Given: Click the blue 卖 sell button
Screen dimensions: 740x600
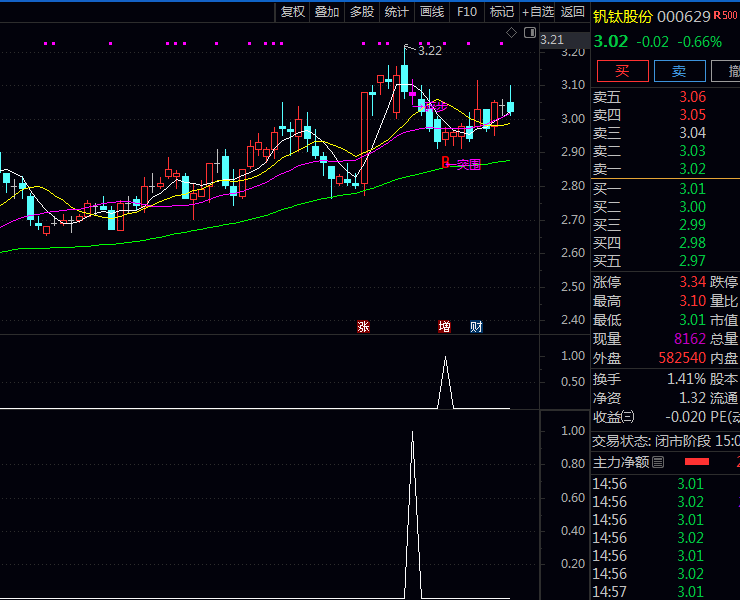Looking at the screenshot, I should tap(679, 70).
